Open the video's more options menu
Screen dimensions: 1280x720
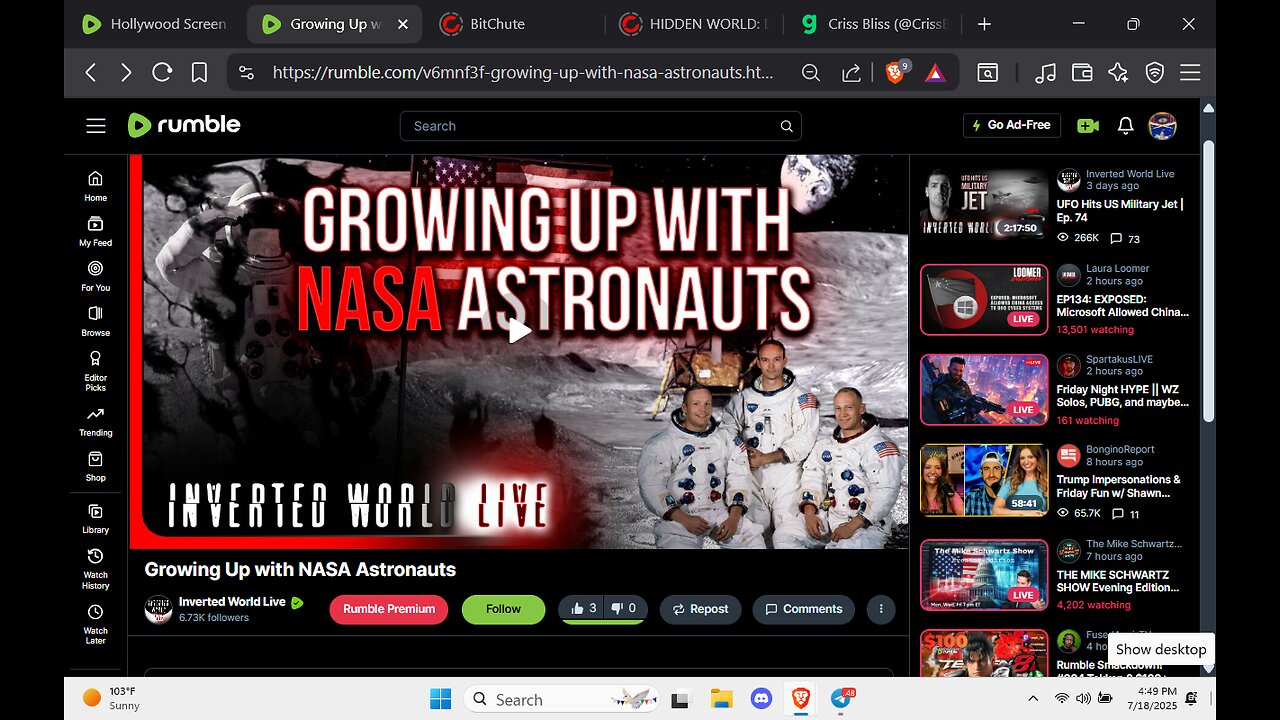pos(881,609)
